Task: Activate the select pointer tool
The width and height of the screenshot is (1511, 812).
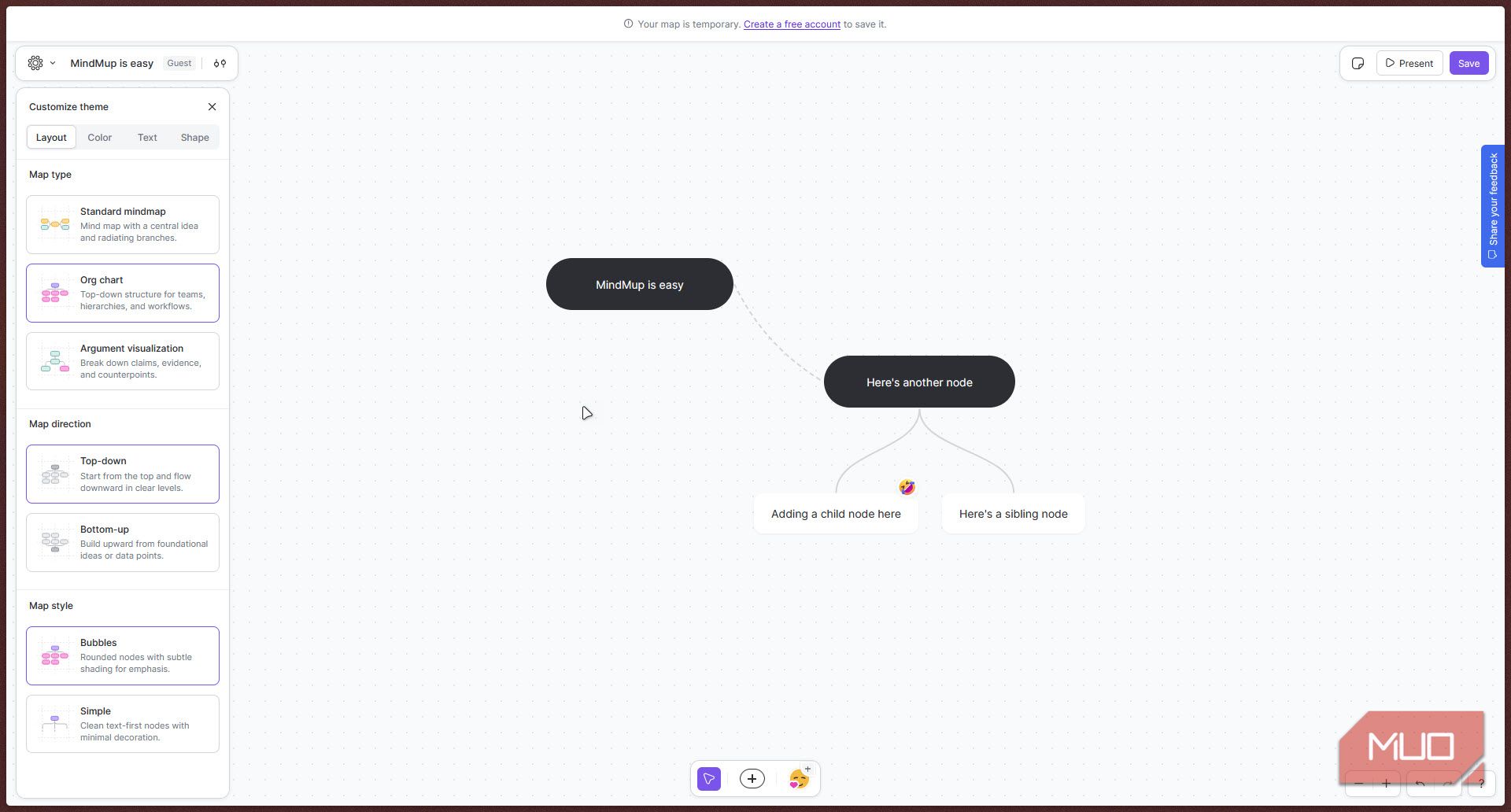Action: [709, 779]
